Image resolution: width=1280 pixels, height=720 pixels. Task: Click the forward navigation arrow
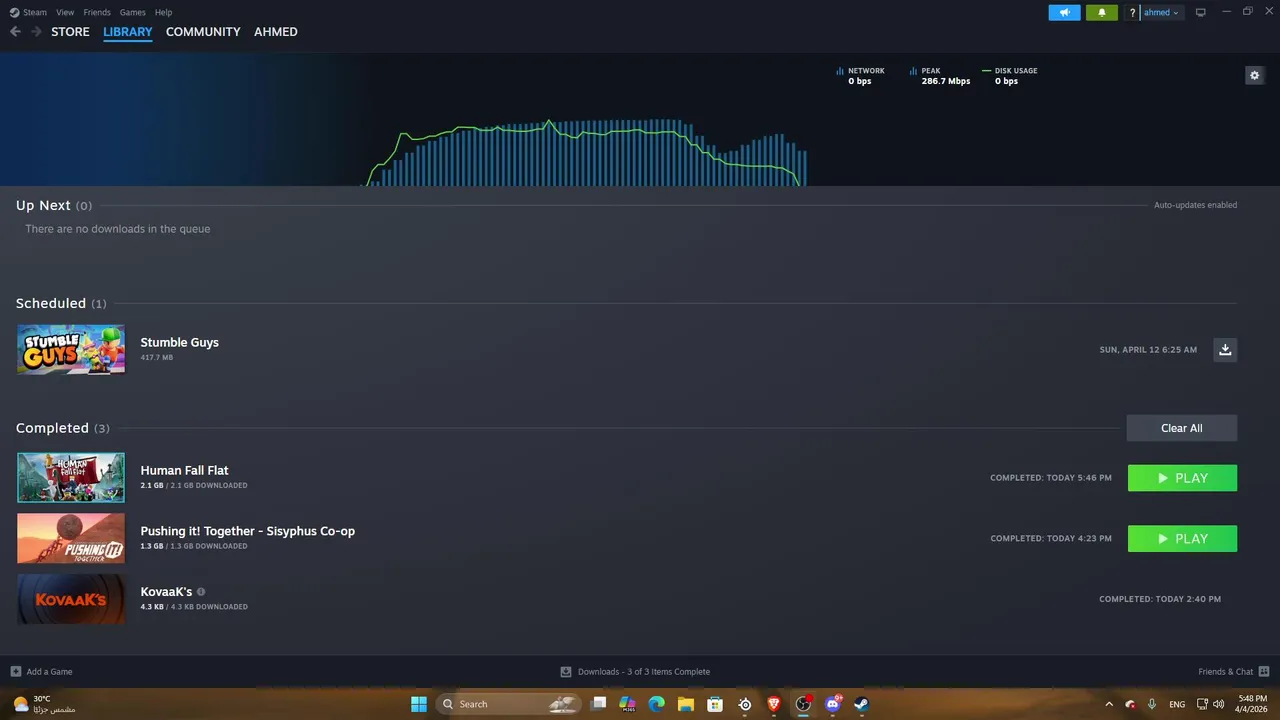[x=36, y=32]
